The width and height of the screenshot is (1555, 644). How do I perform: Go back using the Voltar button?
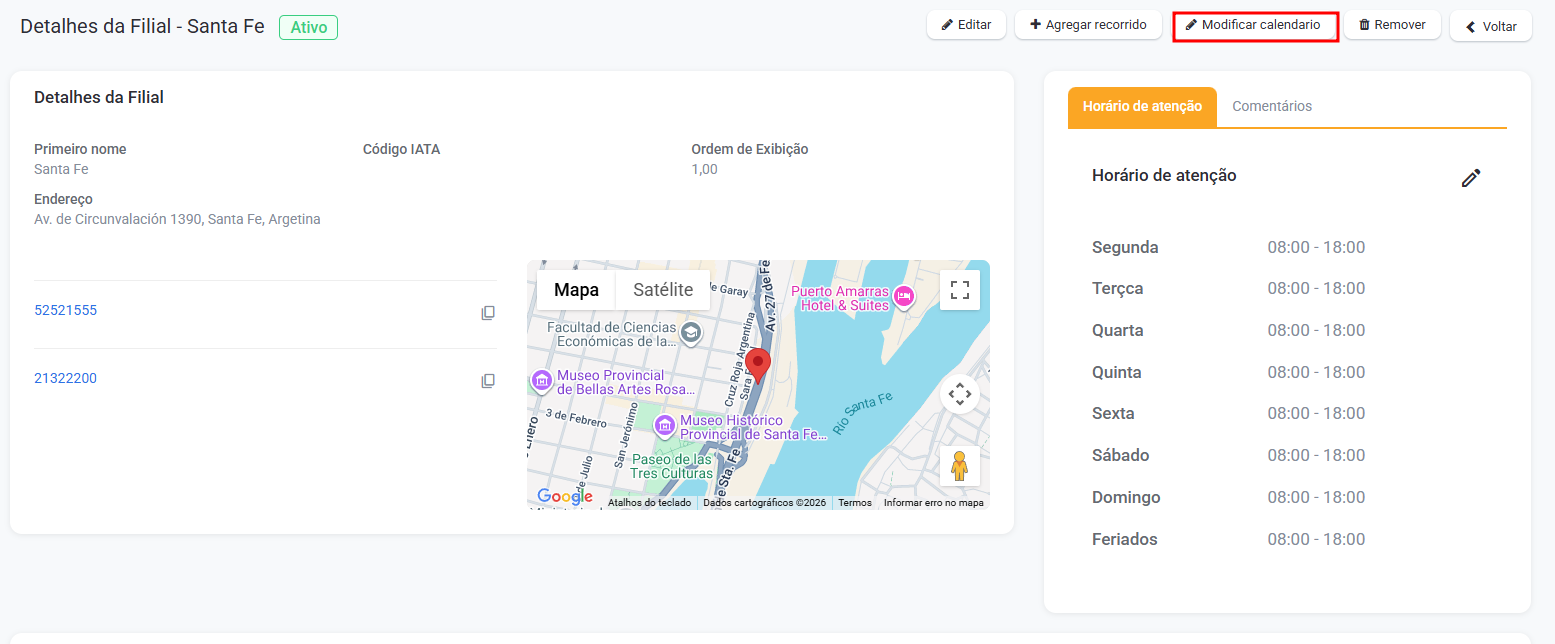point(1491,27)
